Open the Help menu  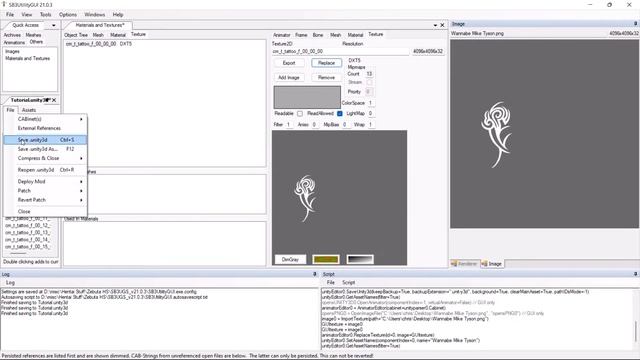coord(118,15)
